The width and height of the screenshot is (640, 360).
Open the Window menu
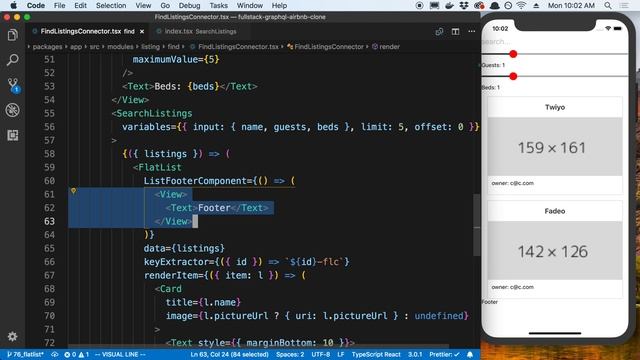pos(250,5)
